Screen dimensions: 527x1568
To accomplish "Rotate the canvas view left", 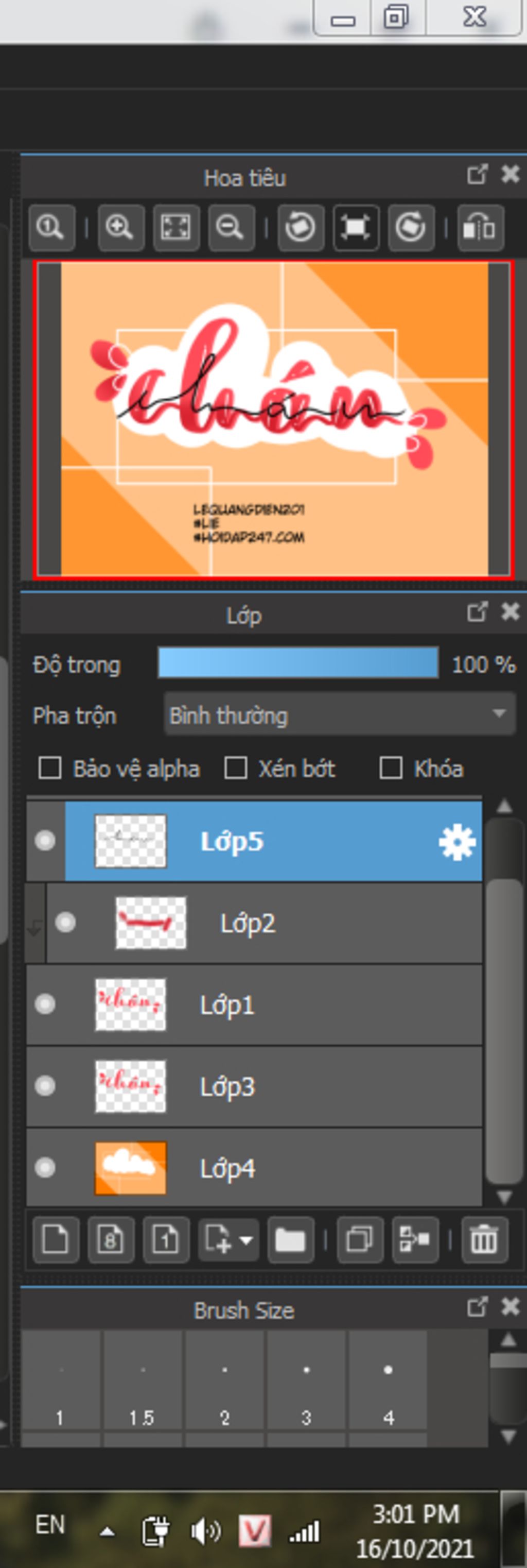I will (300, 228).
